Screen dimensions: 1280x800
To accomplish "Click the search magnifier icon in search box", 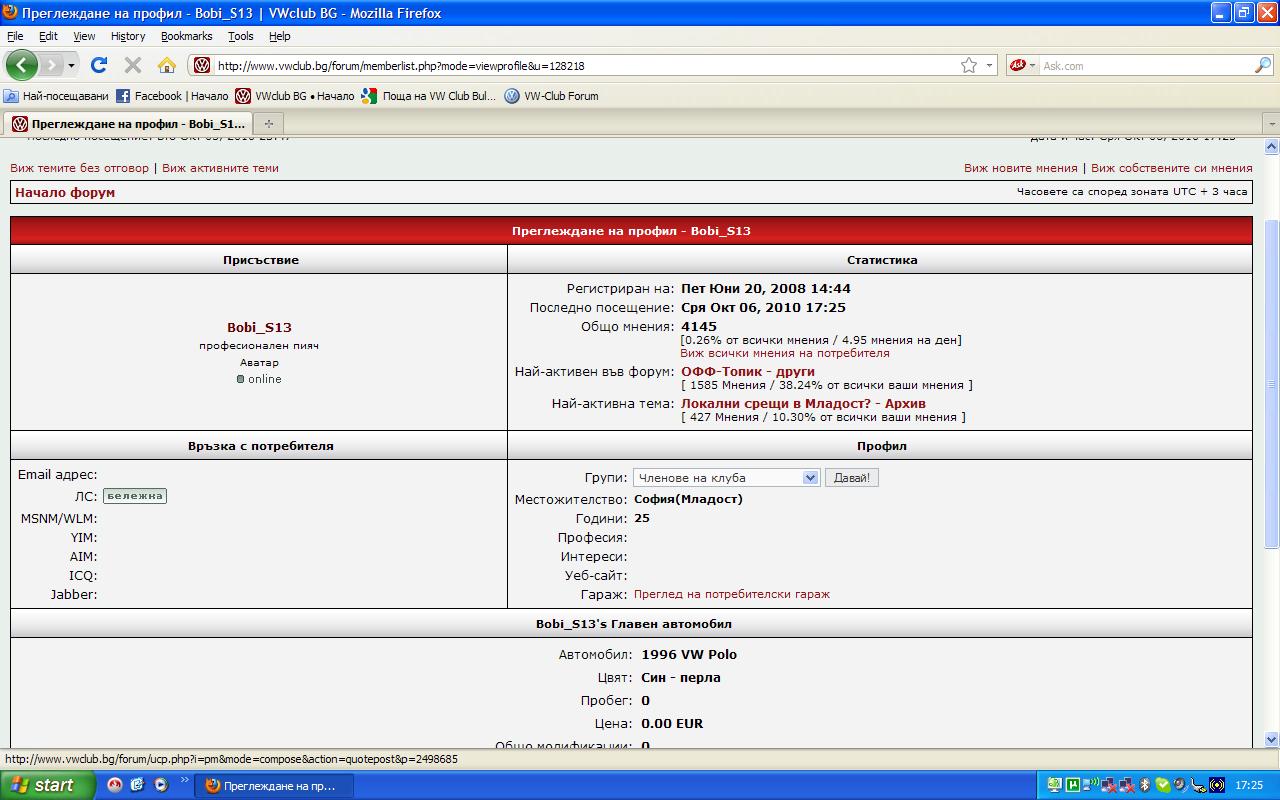I will [x=1263, y=65].
